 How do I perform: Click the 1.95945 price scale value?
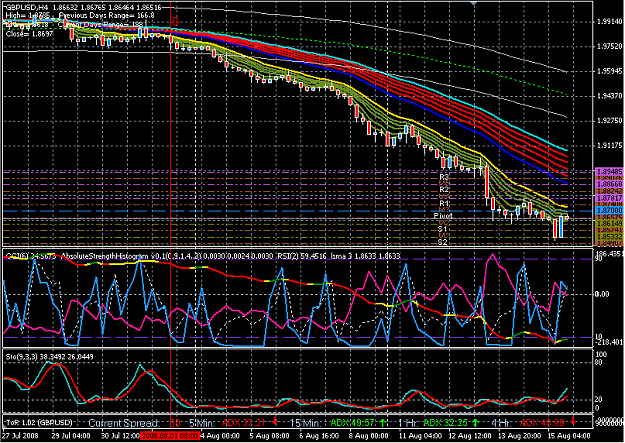[610, 71]
